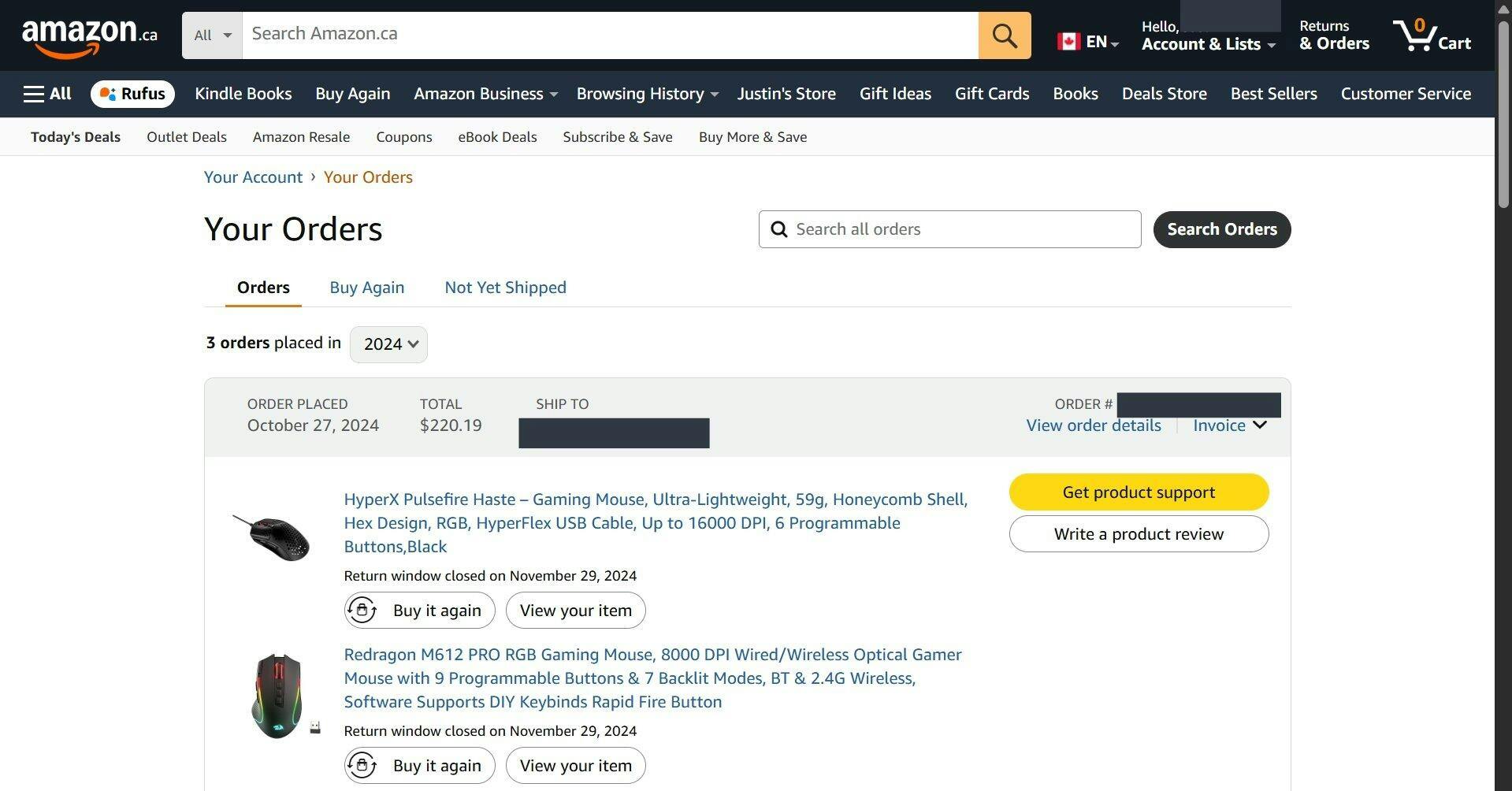Launch the Rufus assistant
The image size is (1512, 791).
coord(132,94)
